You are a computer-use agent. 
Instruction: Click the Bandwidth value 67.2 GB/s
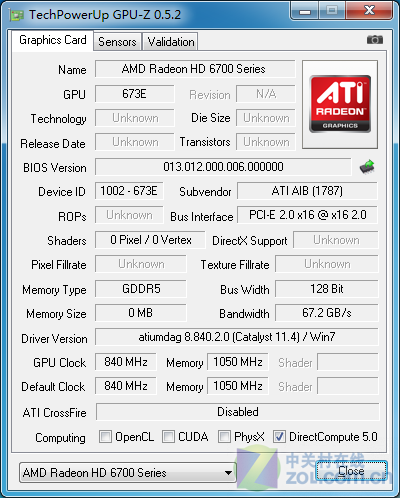327,313
